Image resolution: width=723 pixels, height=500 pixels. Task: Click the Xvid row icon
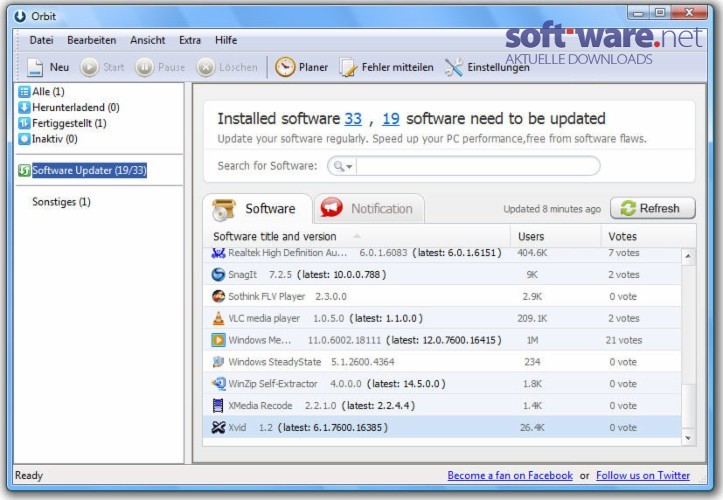(218, 427)
